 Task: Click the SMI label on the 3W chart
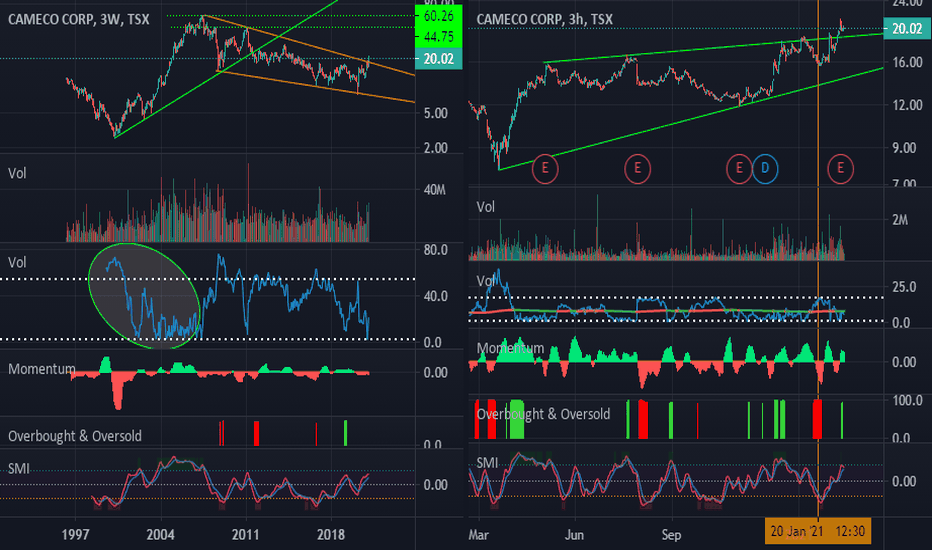[18, 469]
